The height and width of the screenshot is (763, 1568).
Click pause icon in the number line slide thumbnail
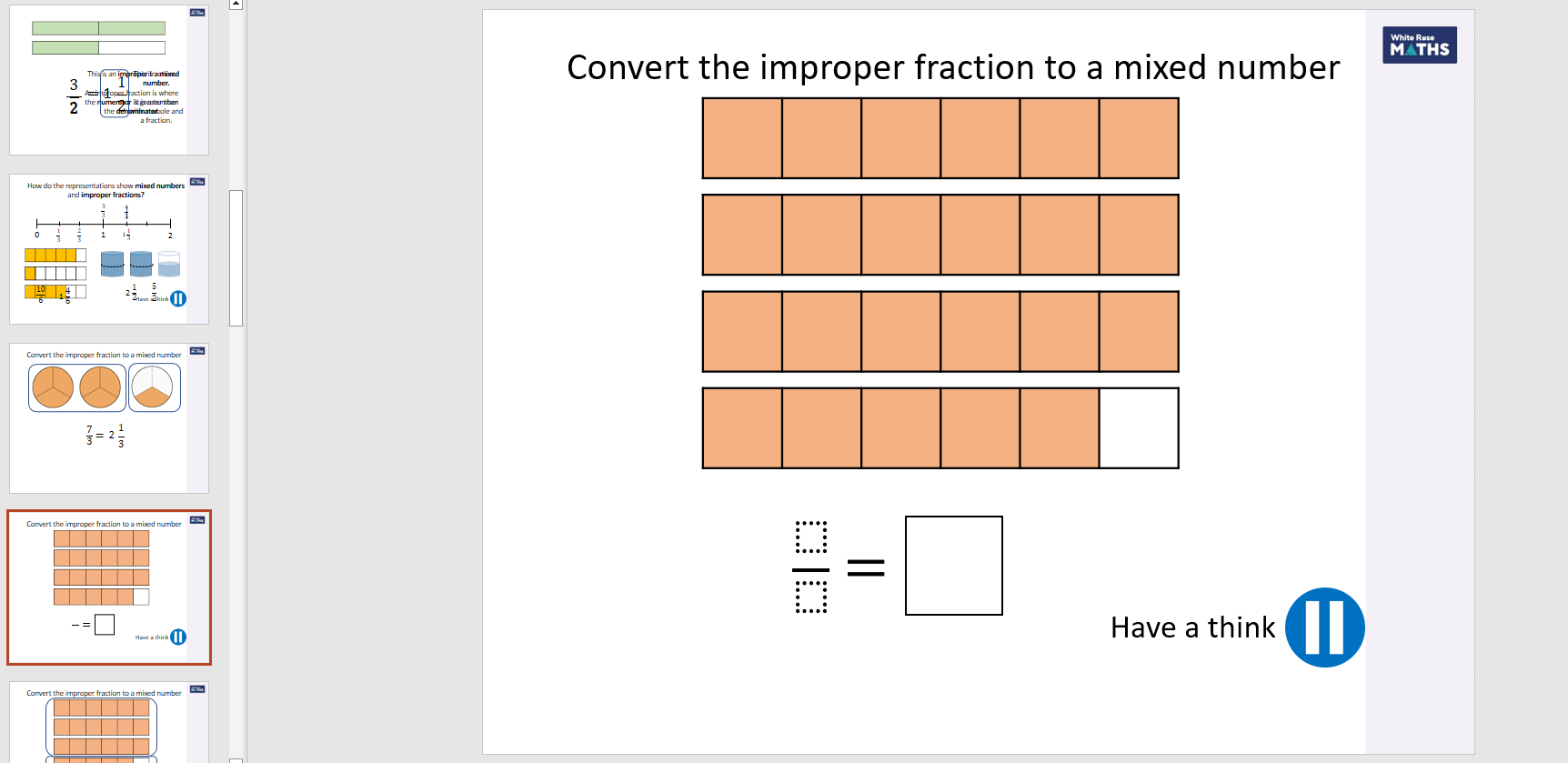point(178,298)
